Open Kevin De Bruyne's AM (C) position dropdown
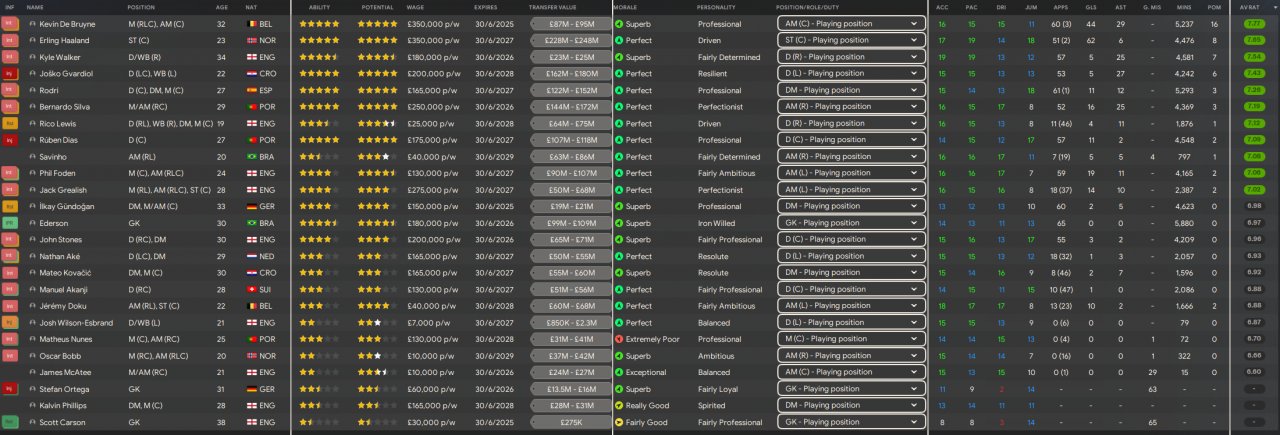Viewport: 1280px width, 435px height. (x=851, y=23)
